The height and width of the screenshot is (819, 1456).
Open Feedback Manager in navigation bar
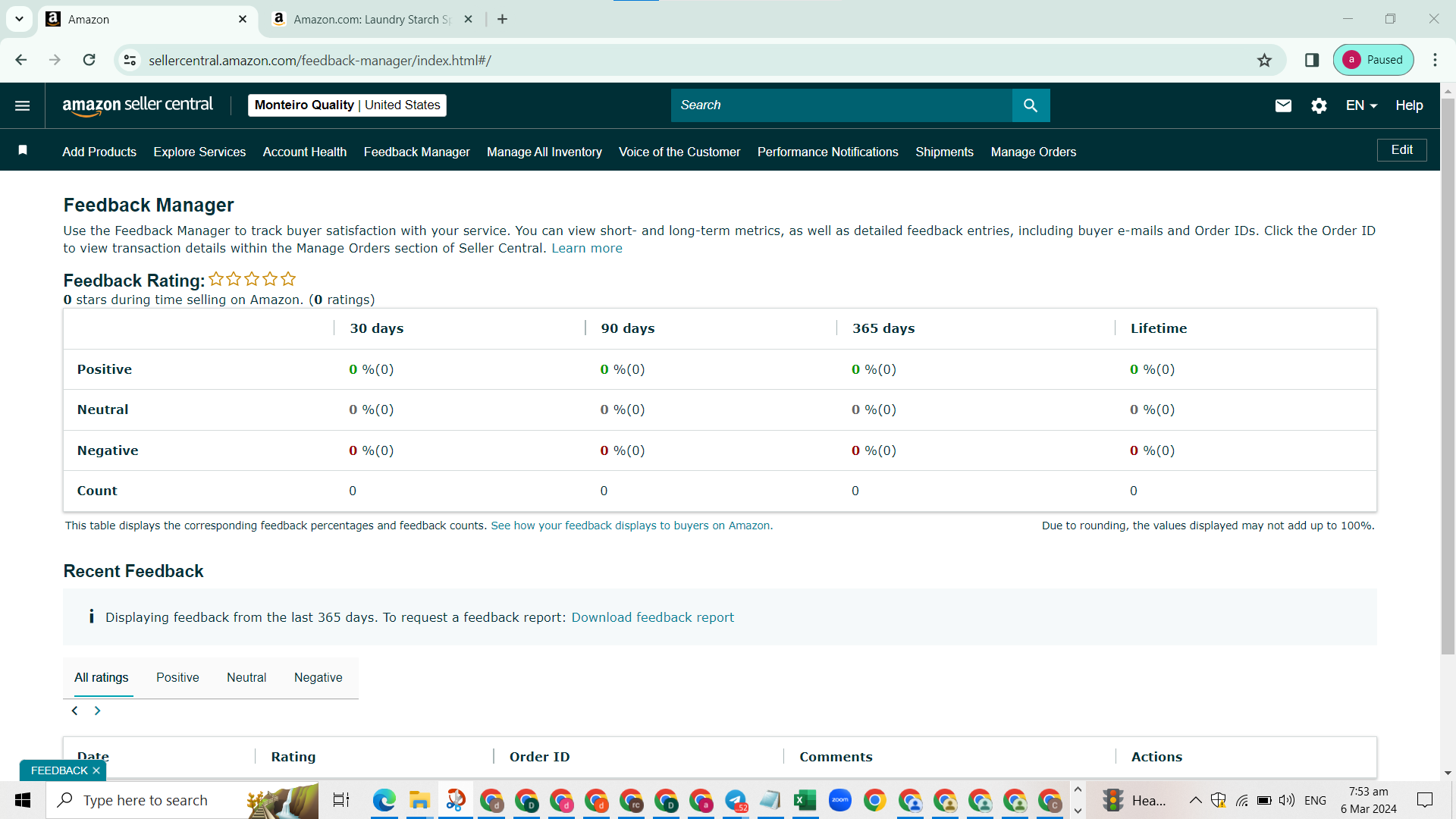click(417, 152)
